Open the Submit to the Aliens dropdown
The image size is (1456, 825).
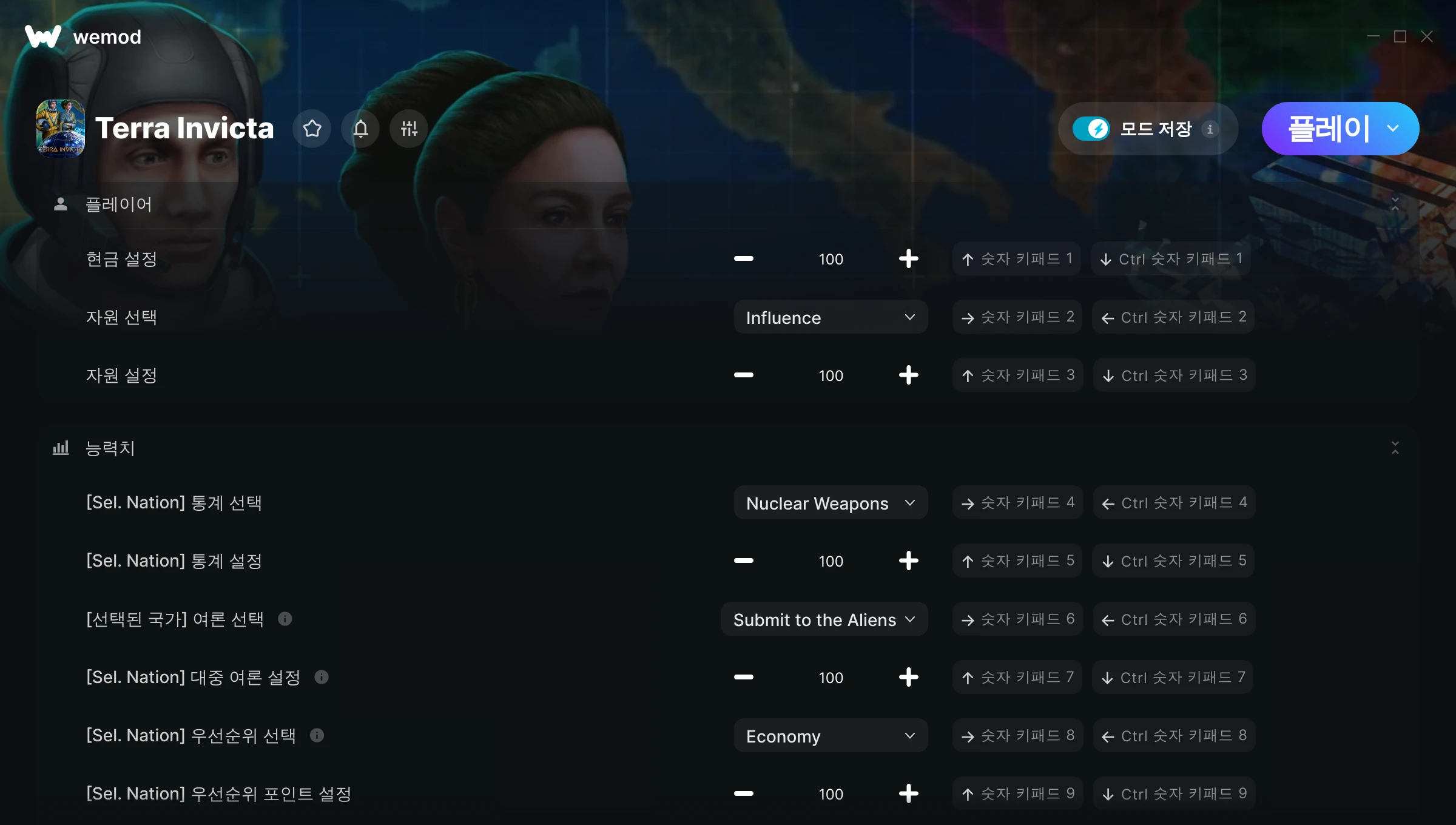pyautogui.click(x=824, y=619)
